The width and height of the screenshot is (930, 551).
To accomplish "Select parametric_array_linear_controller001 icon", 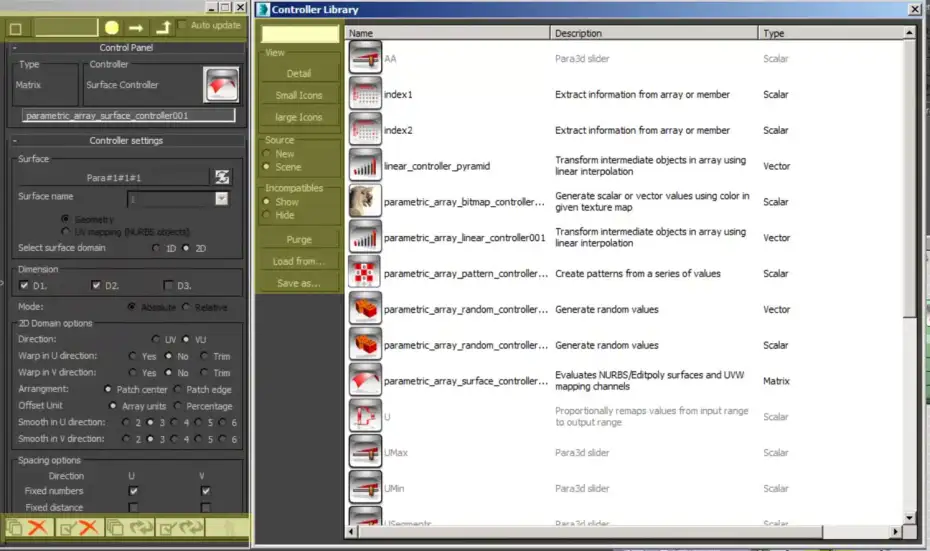I will (365, 237).
